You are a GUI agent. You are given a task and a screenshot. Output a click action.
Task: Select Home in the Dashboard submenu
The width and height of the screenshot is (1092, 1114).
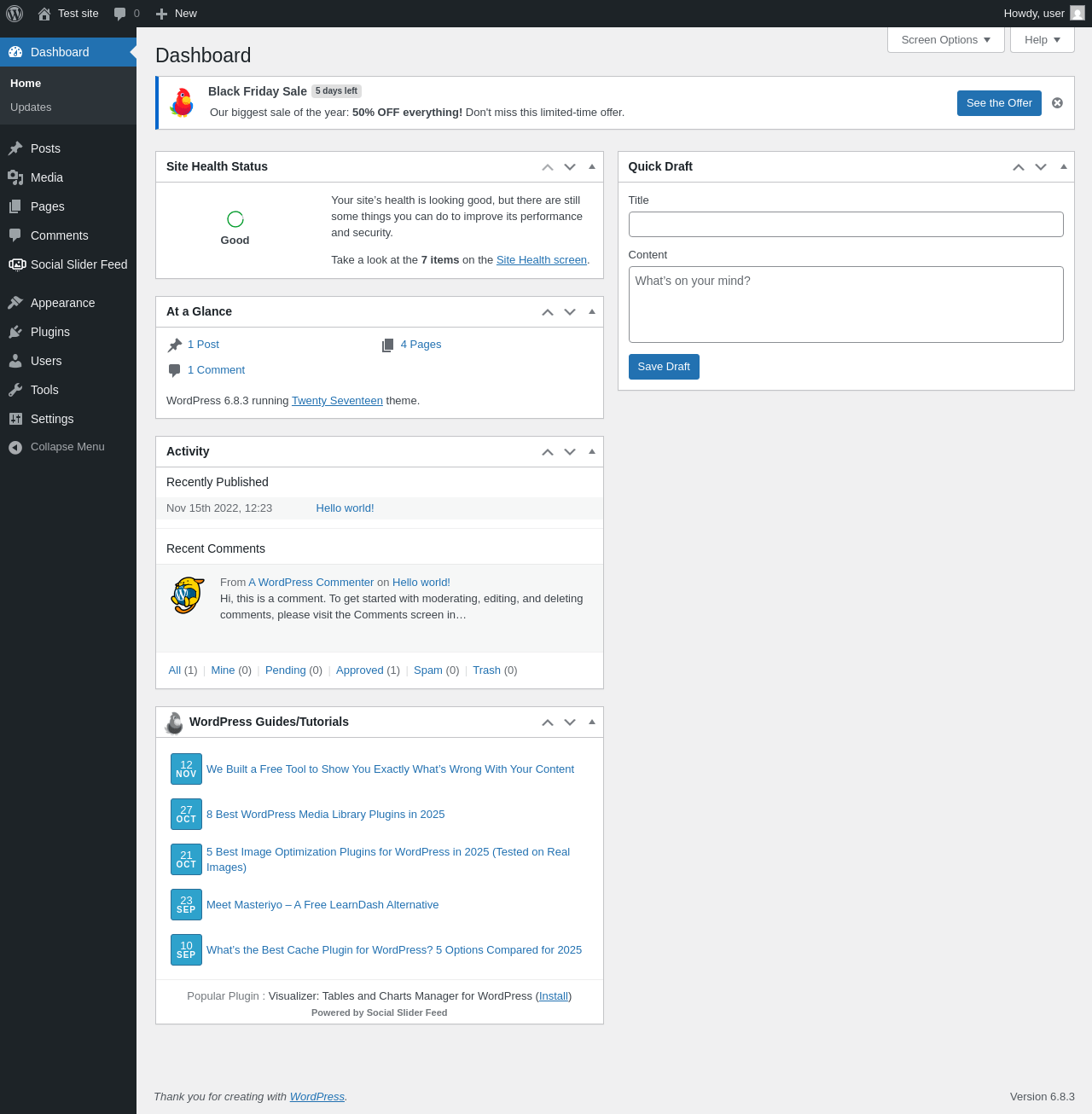[x=26, y=84]
